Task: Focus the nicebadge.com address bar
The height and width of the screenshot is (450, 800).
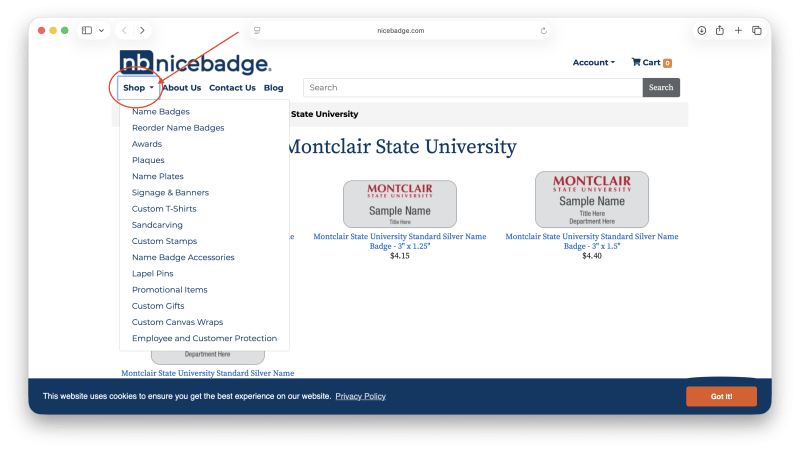Action: (401, 31)
